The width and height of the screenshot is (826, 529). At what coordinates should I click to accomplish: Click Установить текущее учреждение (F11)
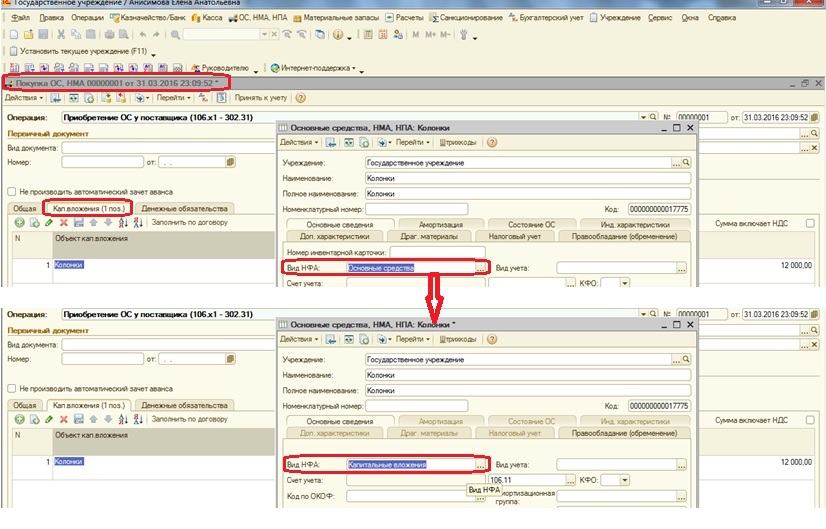coord(78,51)
